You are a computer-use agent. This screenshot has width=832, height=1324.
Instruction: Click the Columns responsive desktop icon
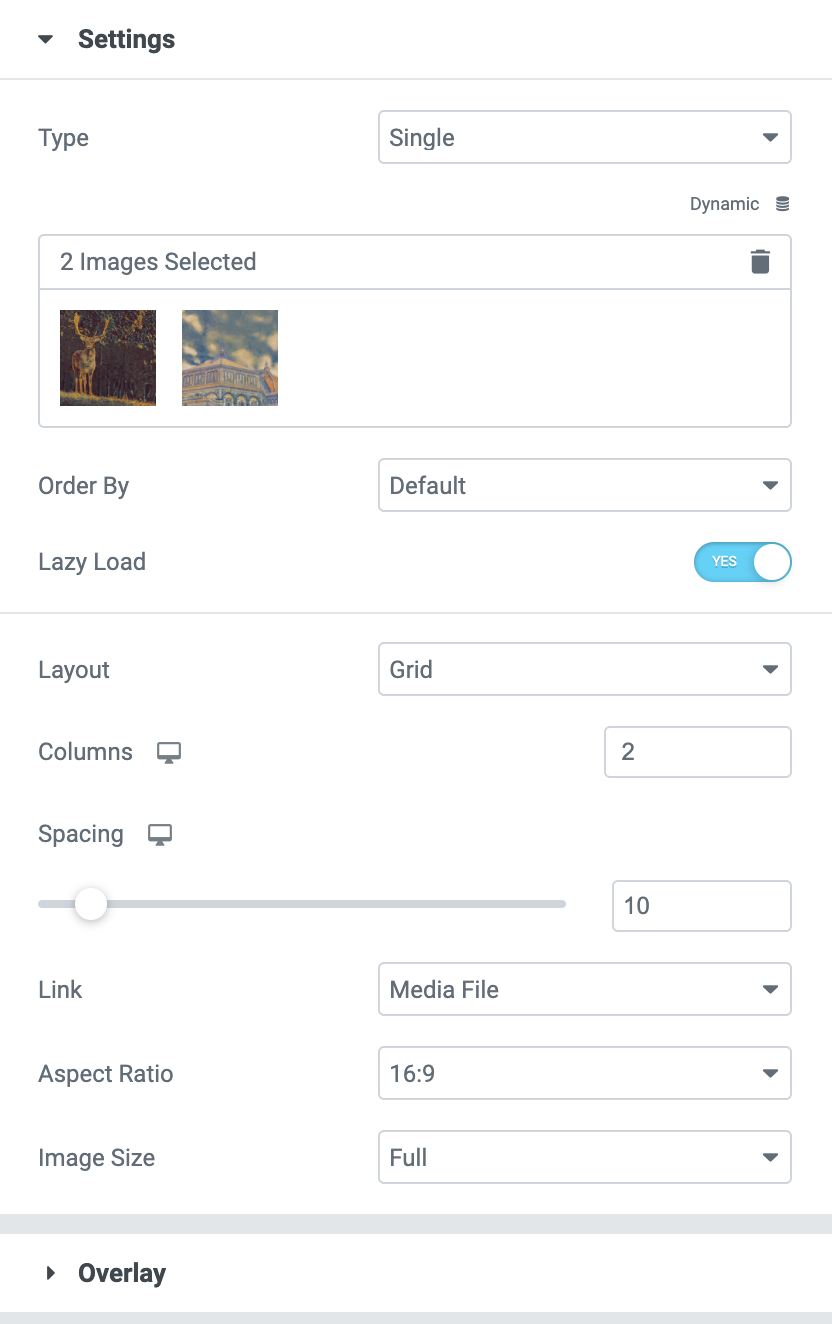coord(169,753)
